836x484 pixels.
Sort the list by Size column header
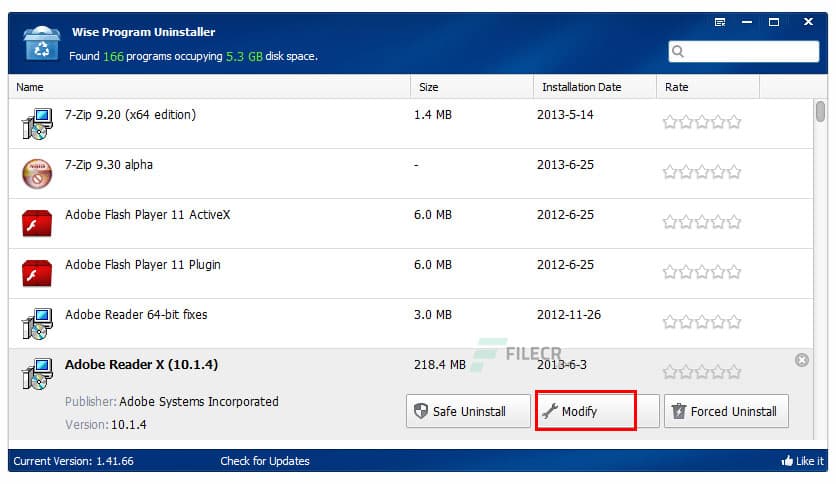click(472, 87)
